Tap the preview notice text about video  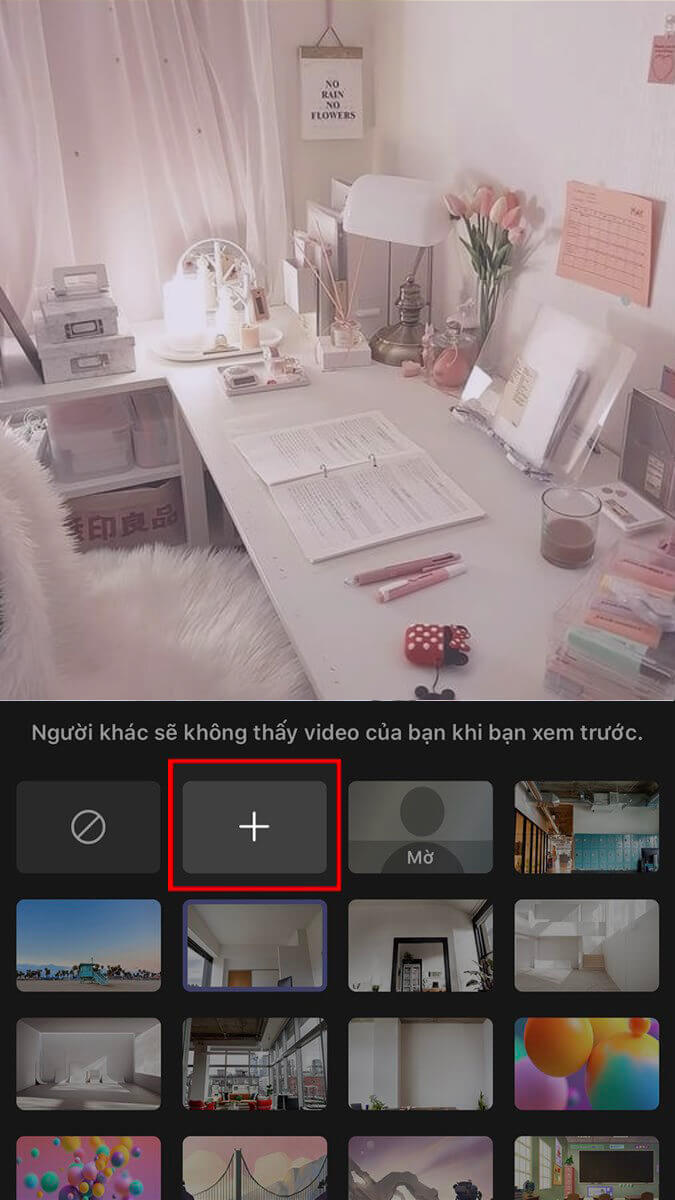(x=337, y=733)
